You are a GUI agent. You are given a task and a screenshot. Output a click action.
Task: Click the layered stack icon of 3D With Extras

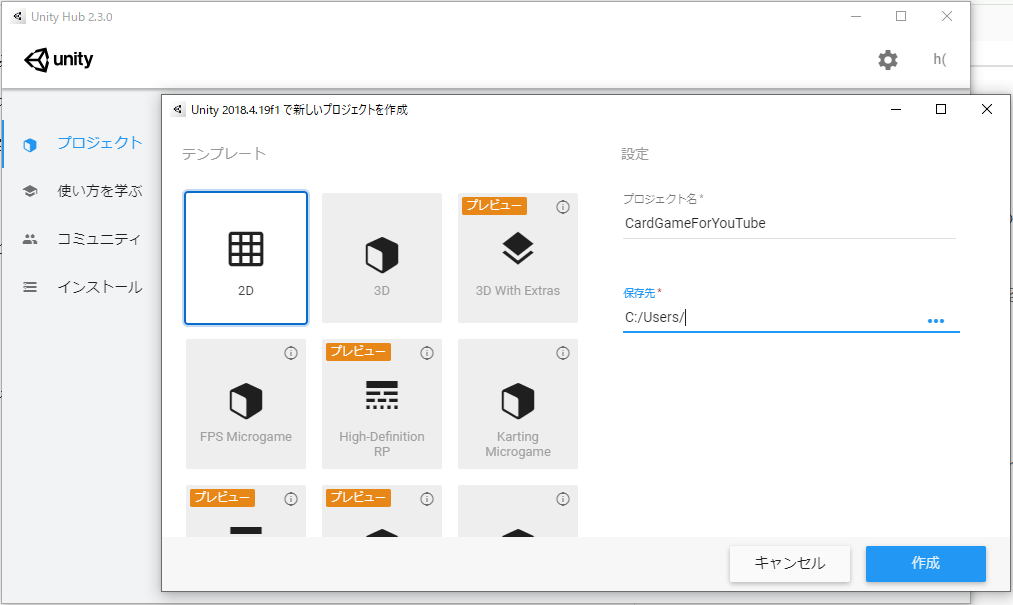(517, 249)
